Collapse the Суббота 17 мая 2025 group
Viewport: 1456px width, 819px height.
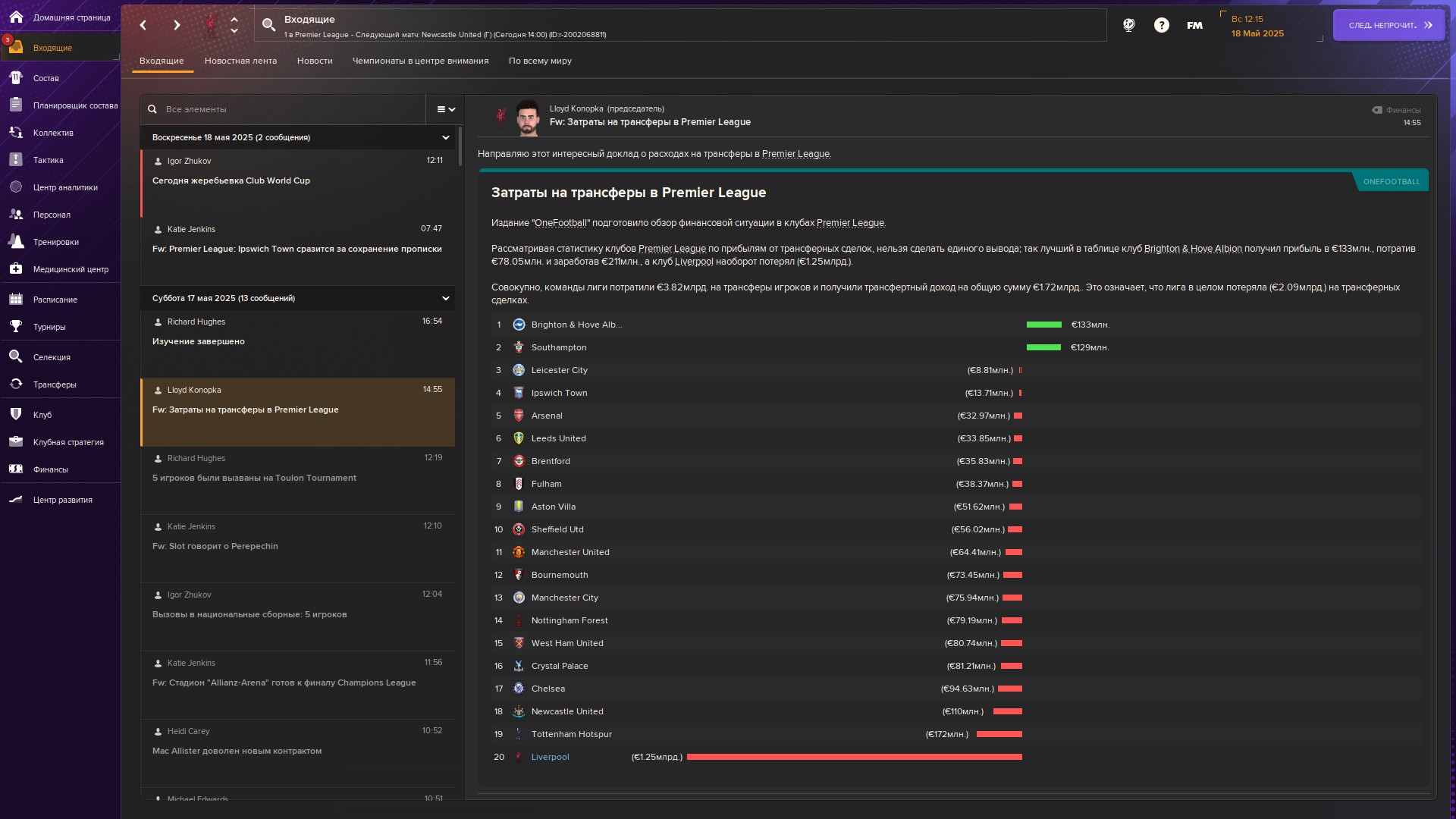tap(446, 298)
